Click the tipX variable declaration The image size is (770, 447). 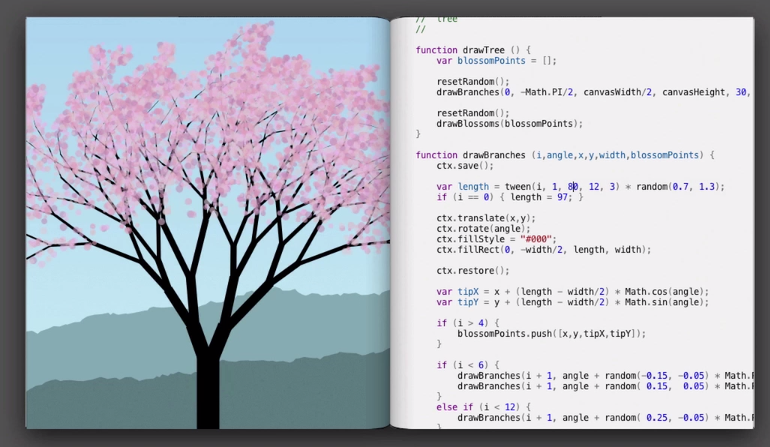(x=467, y=291)
